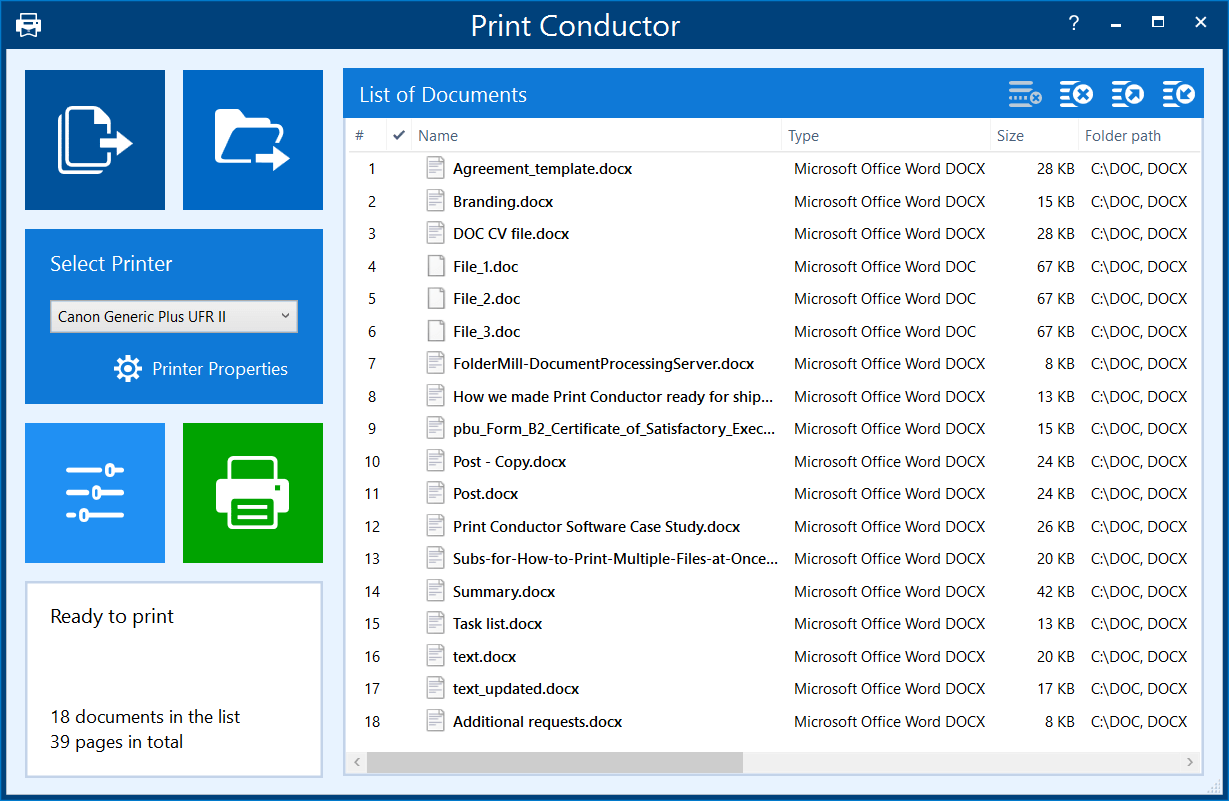1229x801 pixels.
Task: Open the Canon Generic Plus printer dropdown
Action: pos(173,317)
